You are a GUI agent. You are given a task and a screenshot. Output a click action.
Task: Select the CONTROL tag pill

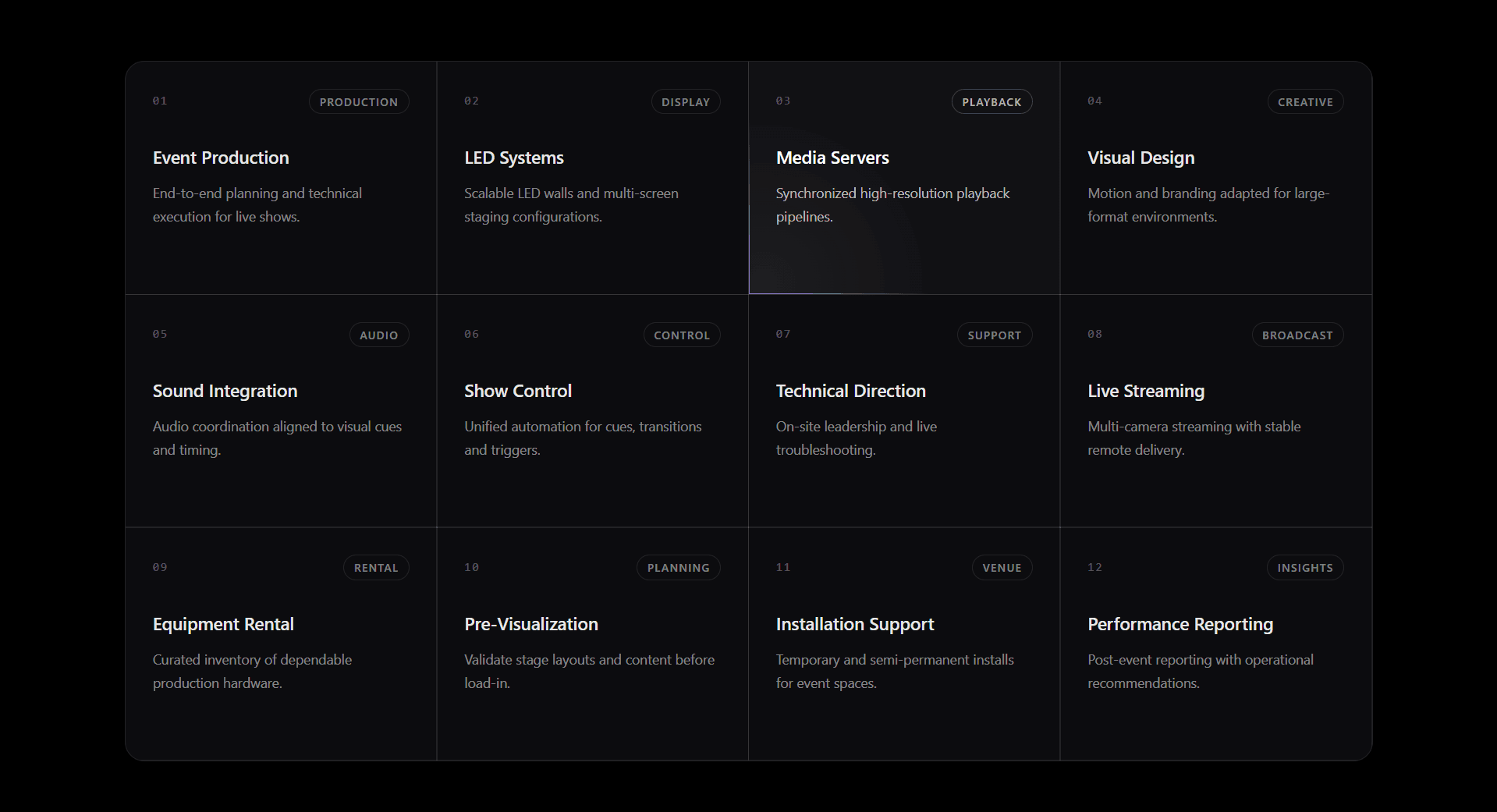(x=682, y=335)
